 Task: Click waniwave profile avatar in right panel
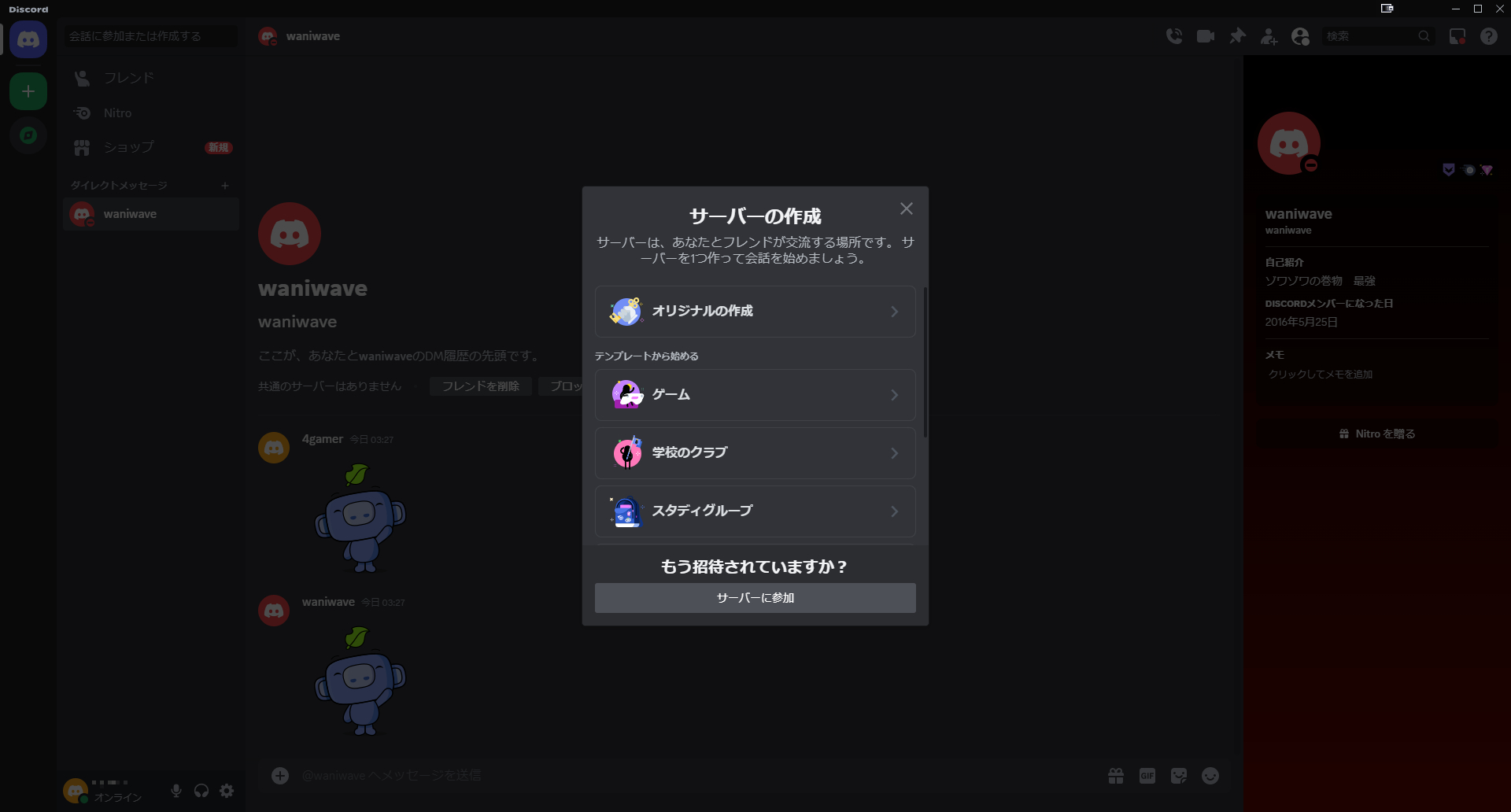1289,143
